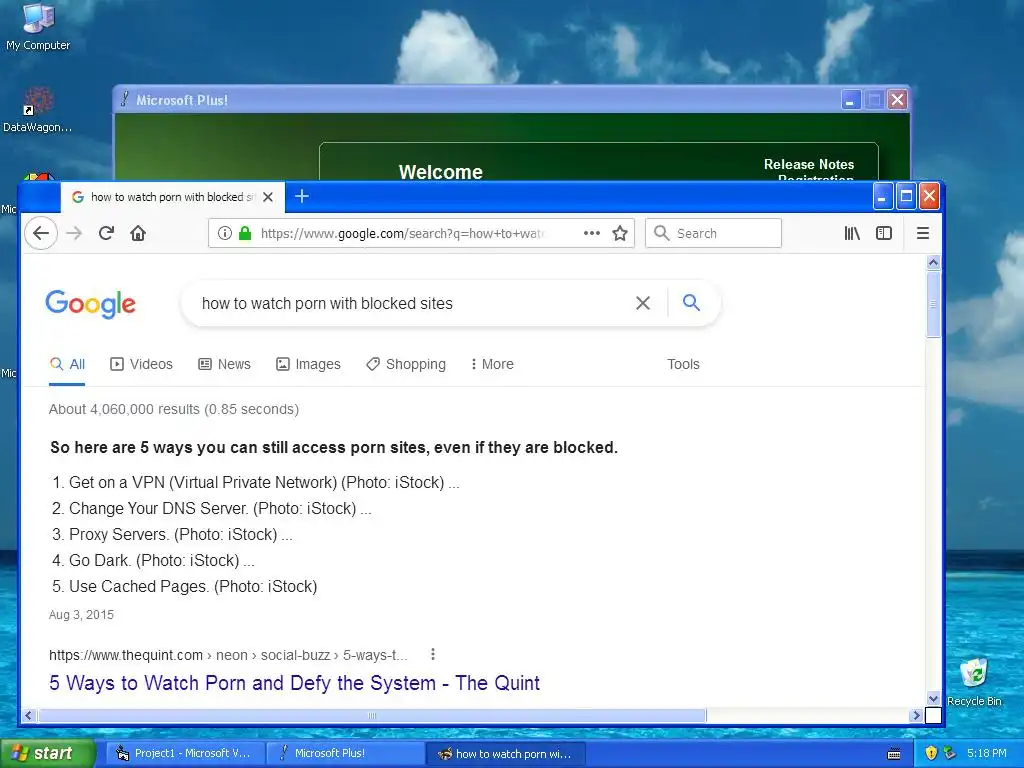Open on-screen keyboard tray icon
The width and height of the screenshot is (1024, 768).
894,754
